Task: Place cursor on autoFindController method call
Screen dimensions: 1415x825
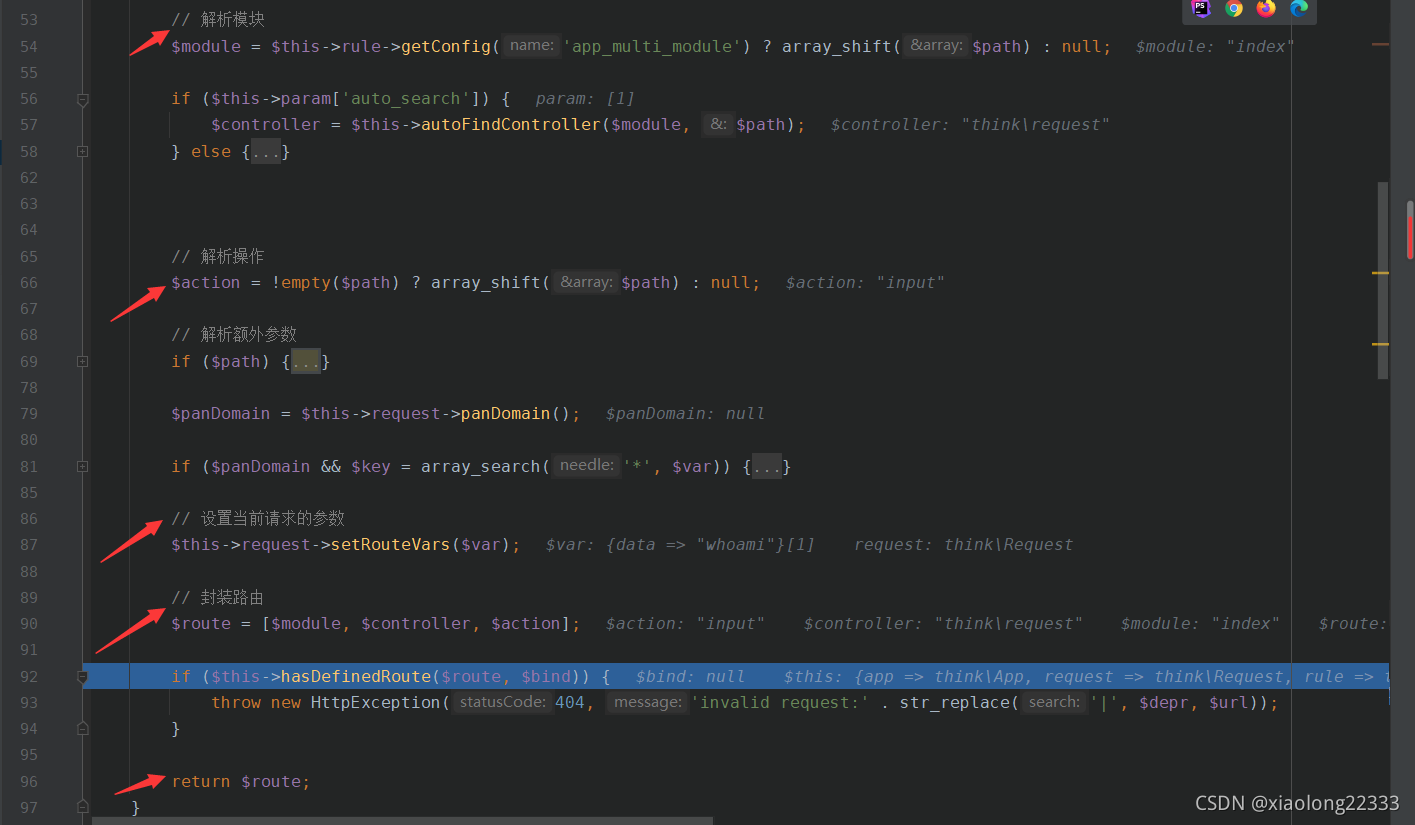Action: pos(511,125)
